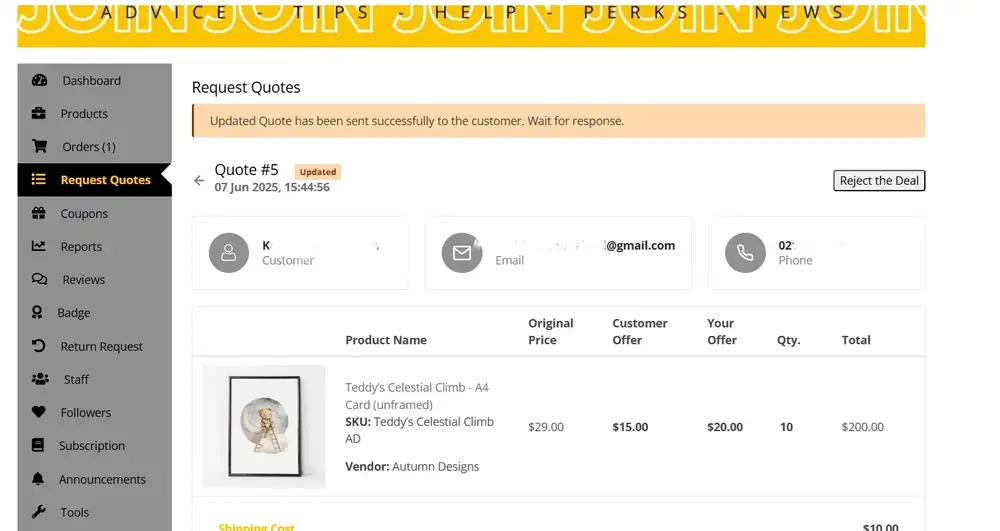Click the Followers heart icon
Screen dimensions: 1000x531
pos(39,412)
